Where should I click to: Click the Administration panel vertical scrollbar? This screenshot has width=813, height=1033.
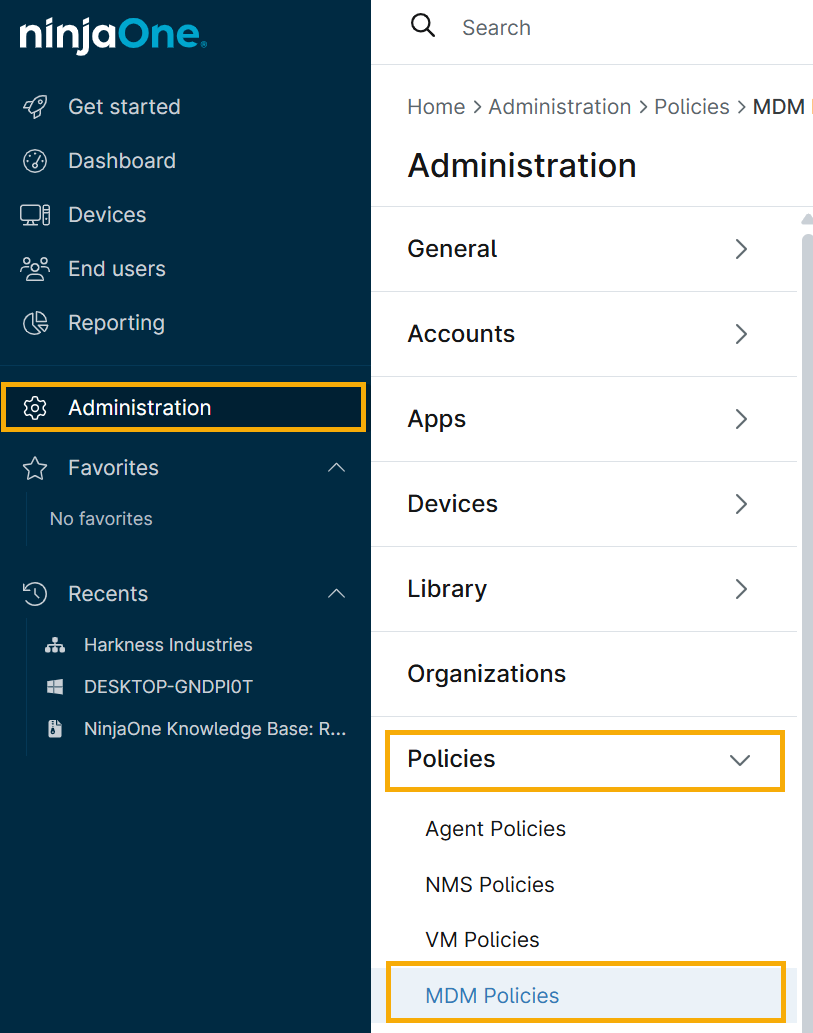806,600
